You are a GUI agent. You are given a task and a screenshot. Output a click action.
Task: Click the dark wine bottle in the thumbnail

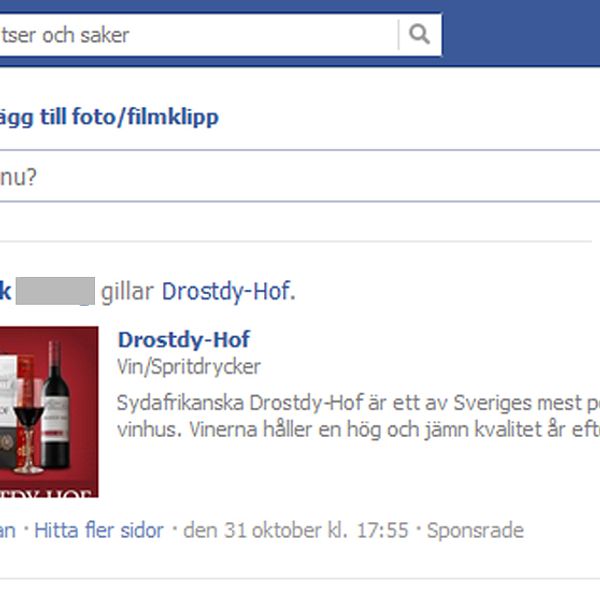tap(55, 404)
